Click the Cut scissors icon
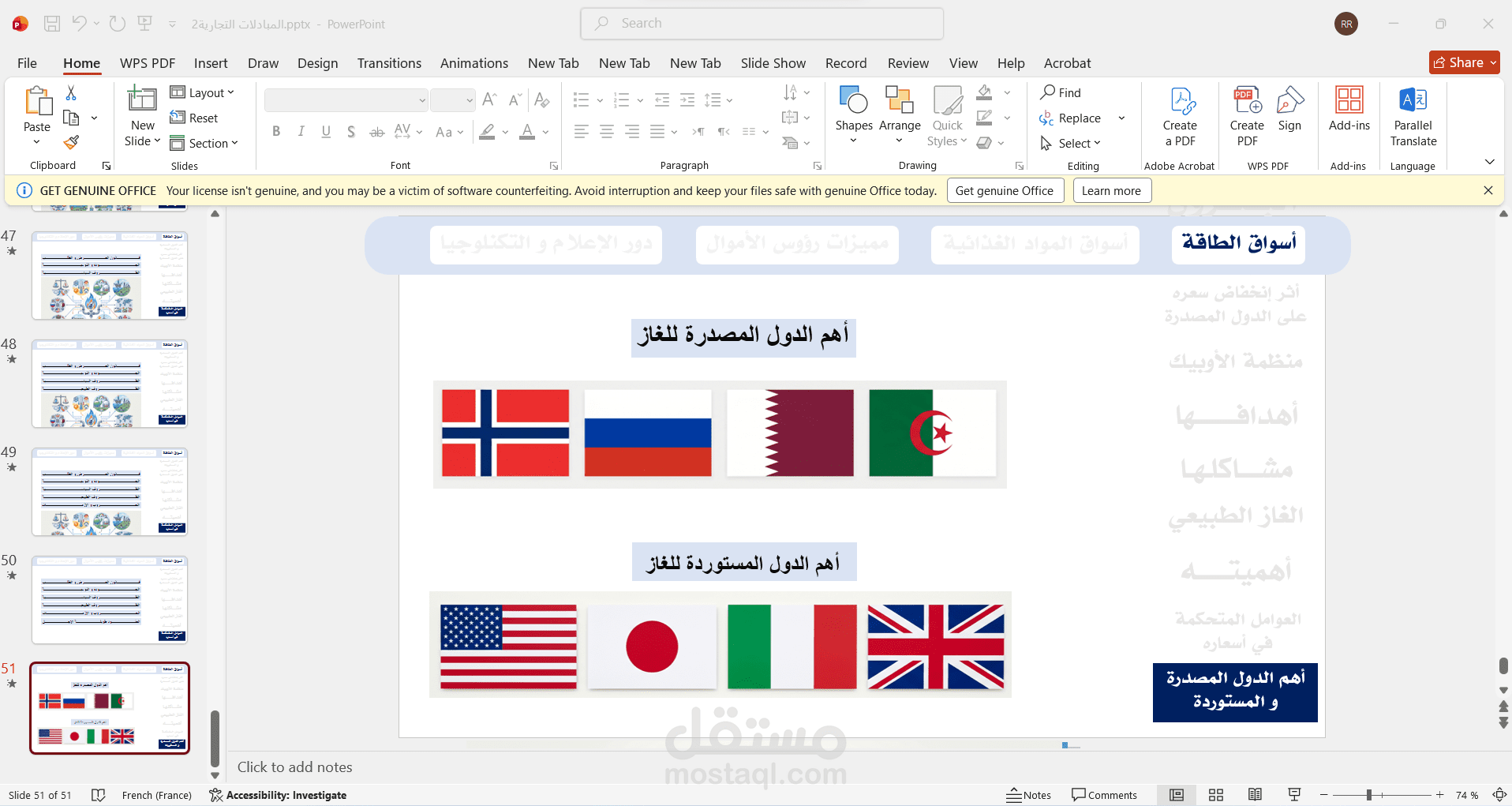1512x806 pixels. click(71, 93)
